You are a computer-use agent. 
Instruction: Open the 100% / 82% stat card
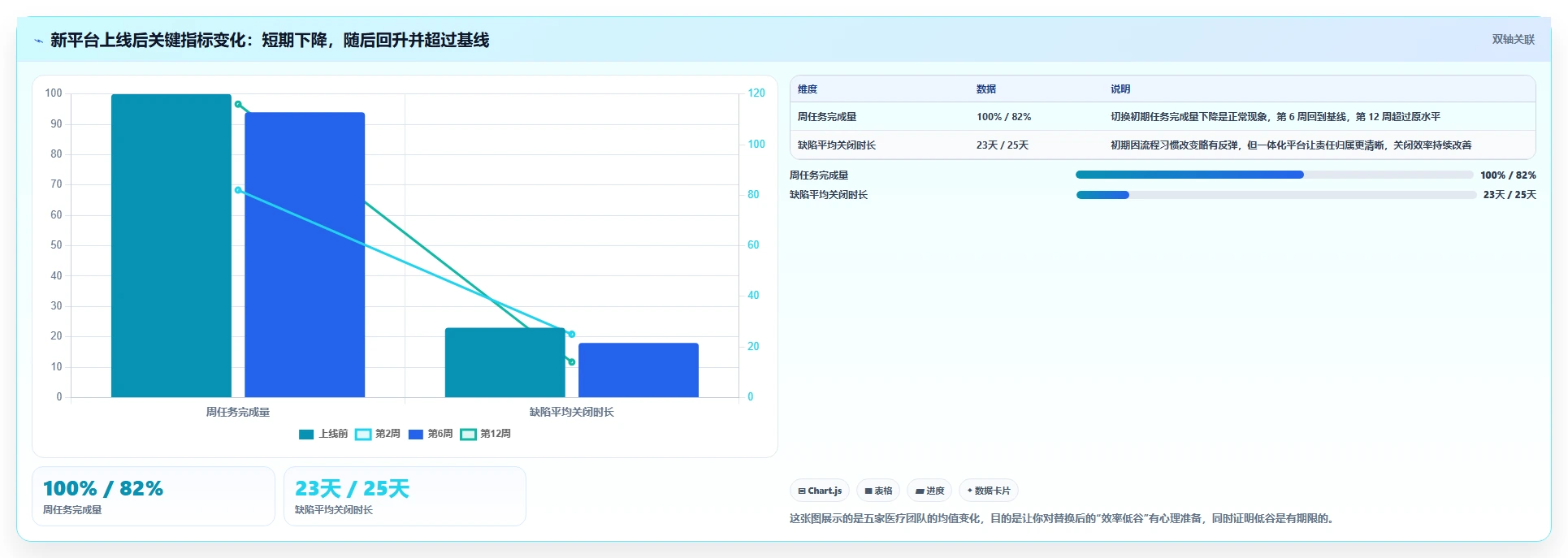[154, 496]
